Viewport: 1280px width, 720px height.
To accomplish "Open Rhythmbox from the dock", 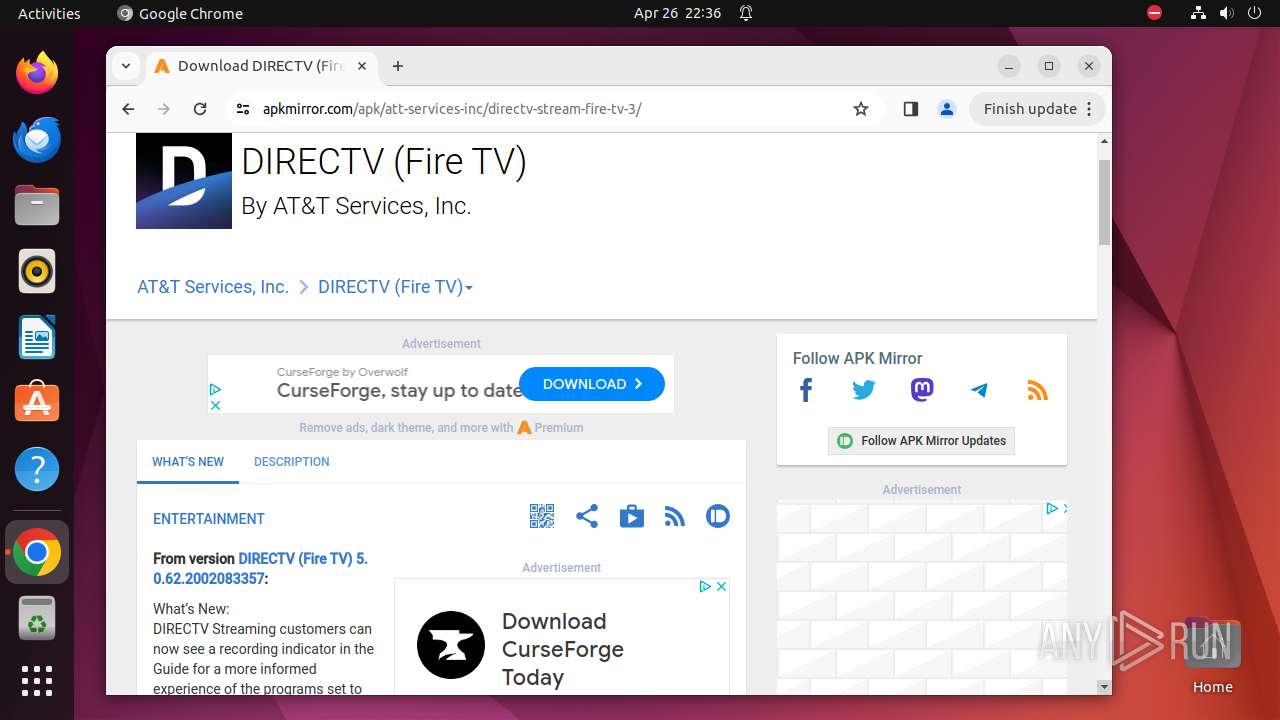I will 37,271.
